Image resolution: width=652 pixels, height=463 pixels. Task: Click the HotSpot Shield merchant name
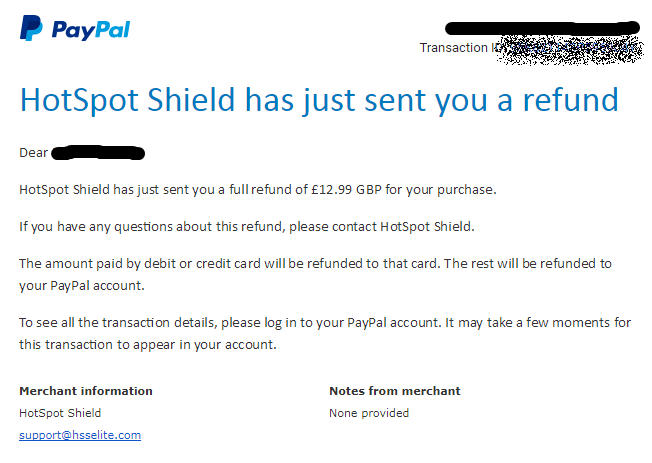[60, 413]
